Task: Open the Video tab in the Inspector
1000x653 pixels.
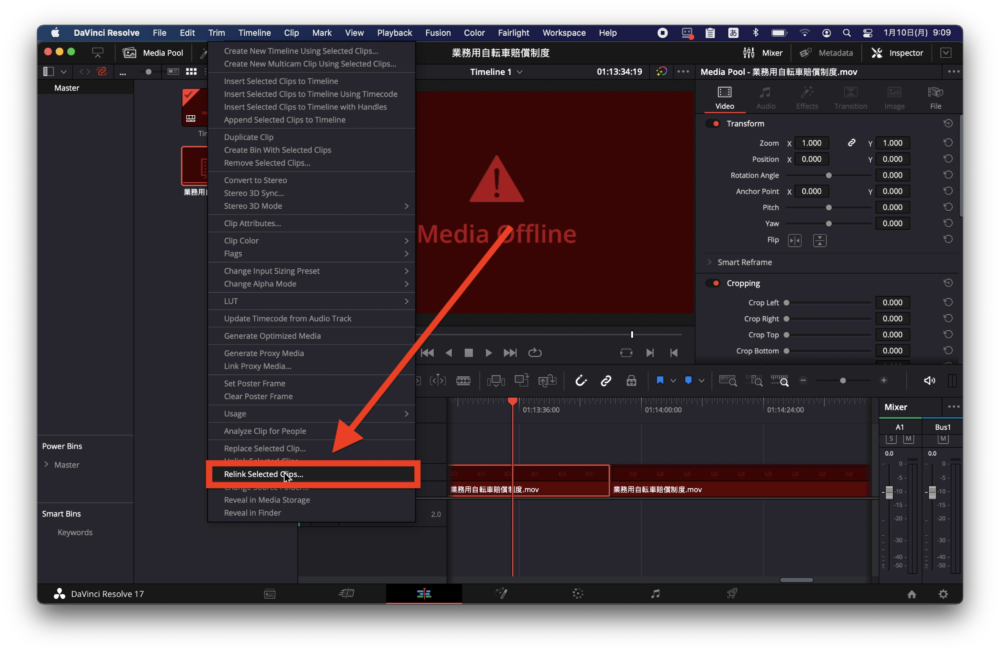Action: coord(724,98)
